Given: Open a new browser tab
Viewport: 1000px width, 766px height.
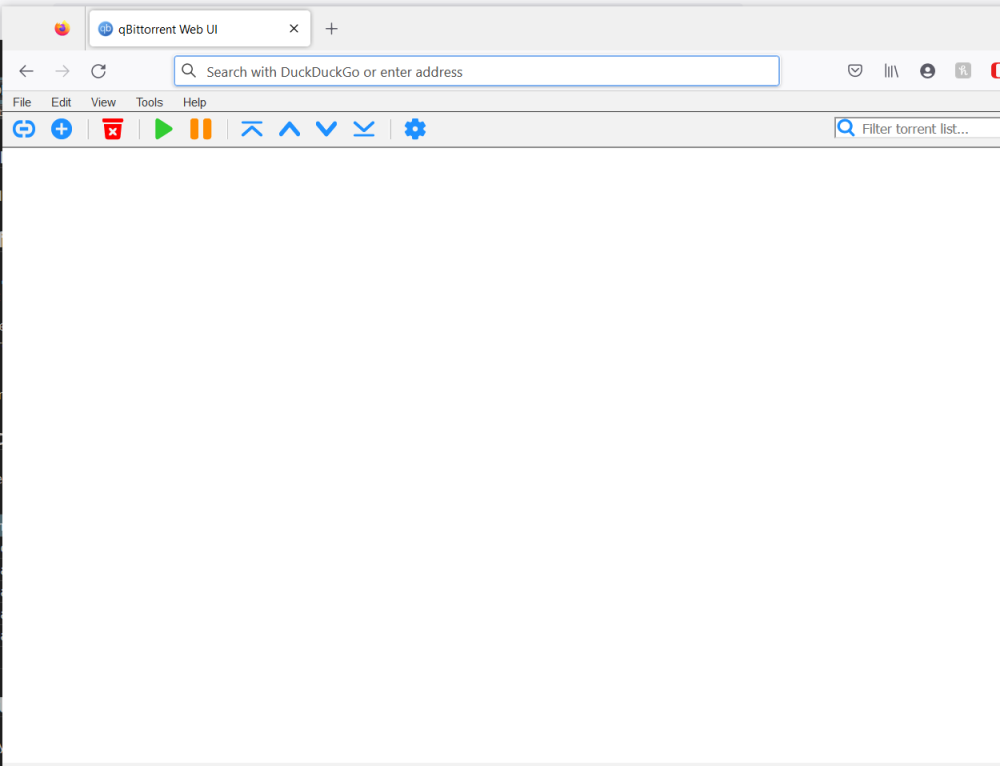Looking at the screenshot, I should pos(332,29).
